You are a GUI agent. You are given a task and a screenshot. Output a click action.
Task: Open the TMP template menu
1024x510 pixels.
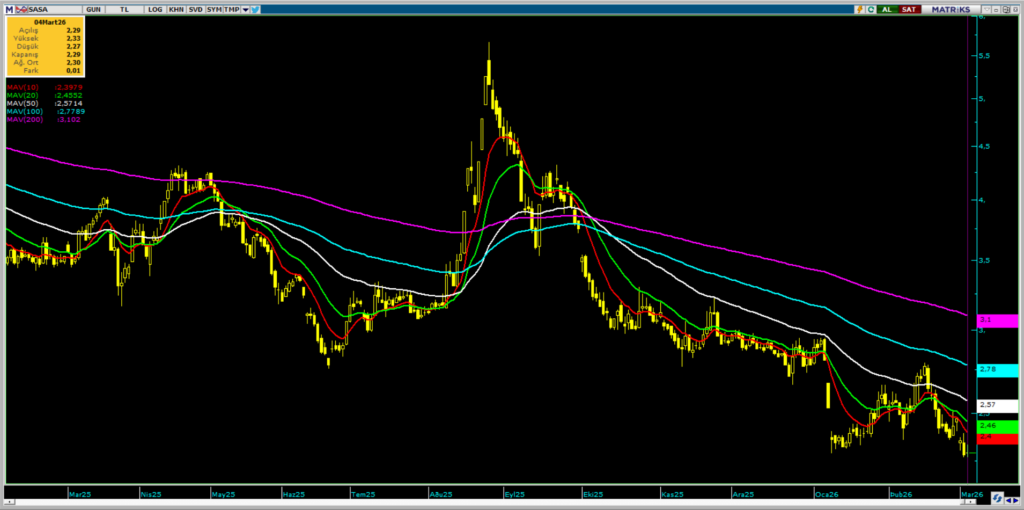[232, 8]
